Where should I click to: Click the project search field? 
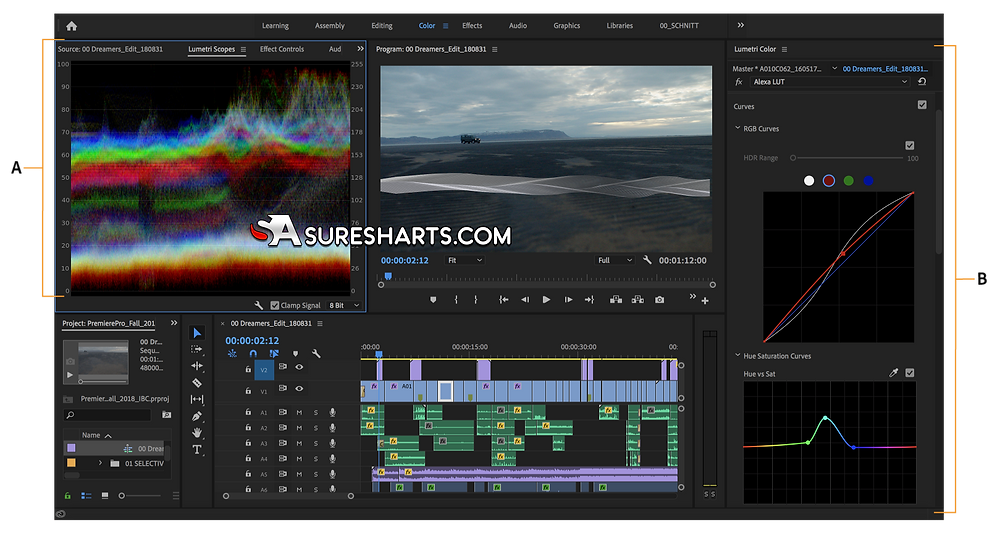click(x=107, y=414)
